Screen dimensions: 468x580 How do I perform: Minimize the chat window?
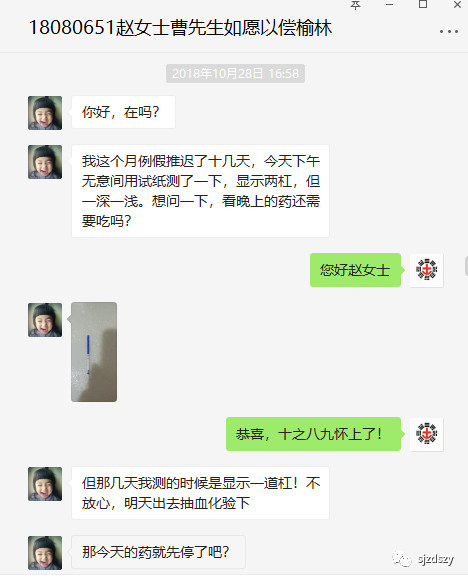[389, 5]
